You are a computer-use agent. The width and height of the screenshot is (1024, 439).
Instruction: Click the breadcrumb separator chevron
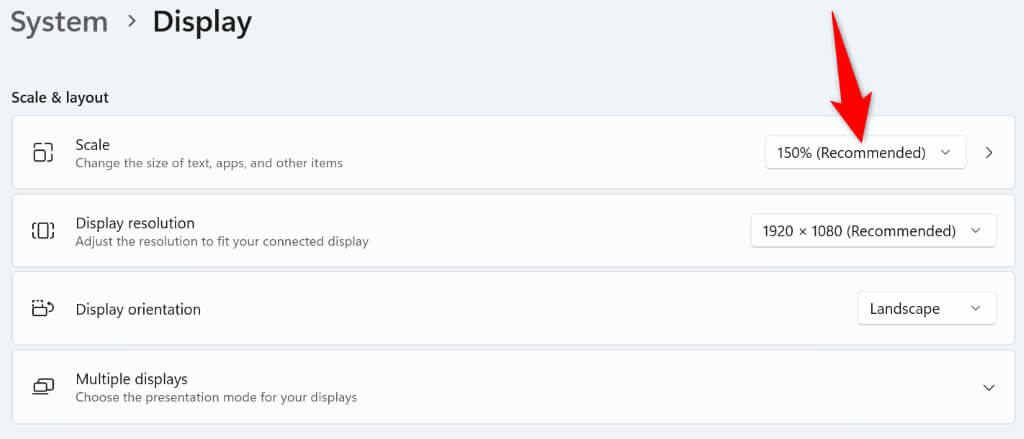131,22
